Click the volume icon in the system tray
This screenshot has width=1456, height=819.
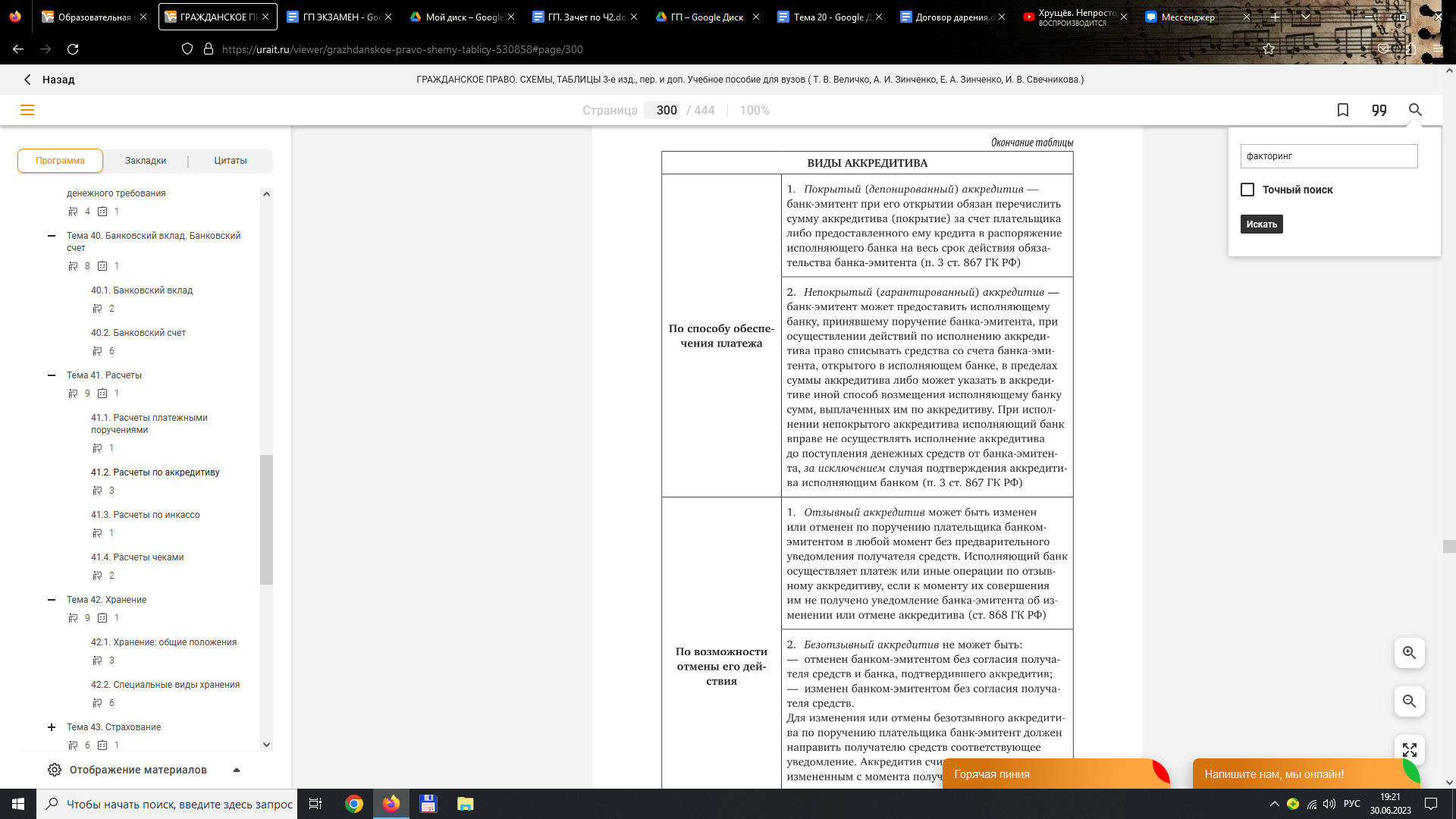point(1329,804)
